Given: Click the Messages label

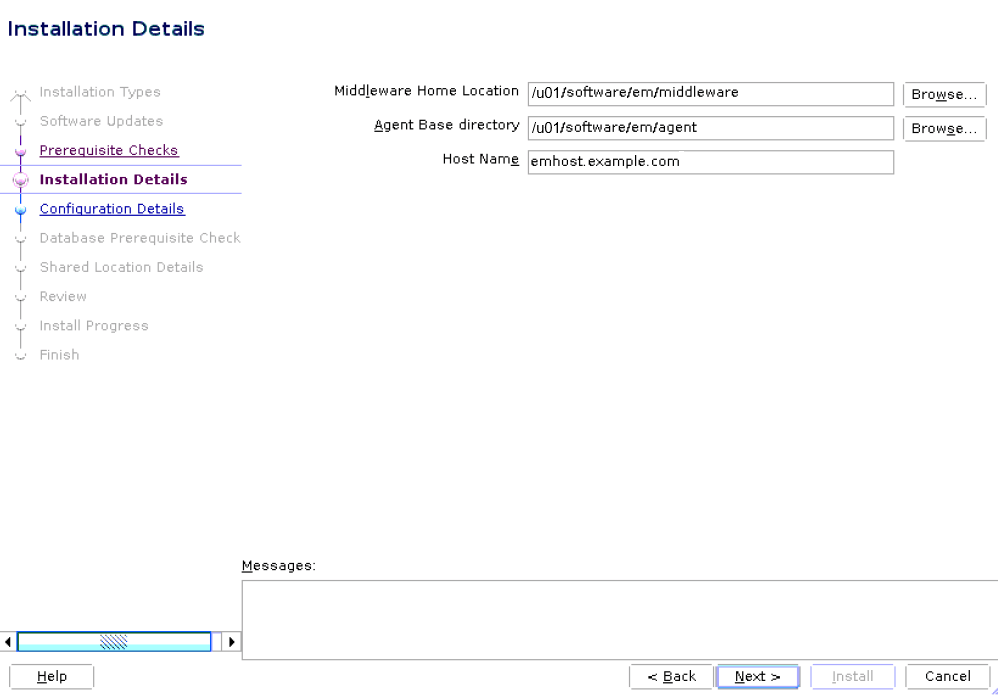Looking at the screenshot, I should pos(279,566).
